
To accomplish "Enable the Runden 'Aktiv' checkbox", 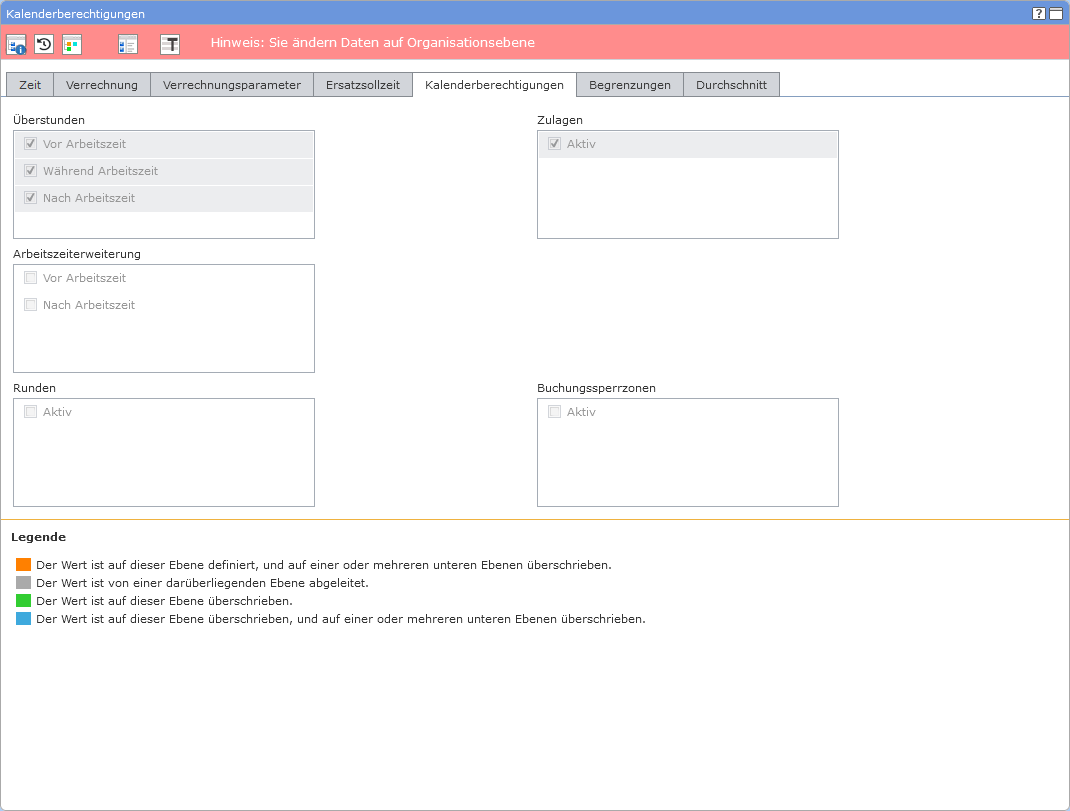I will pyautogui.click(x=31, y=412).
